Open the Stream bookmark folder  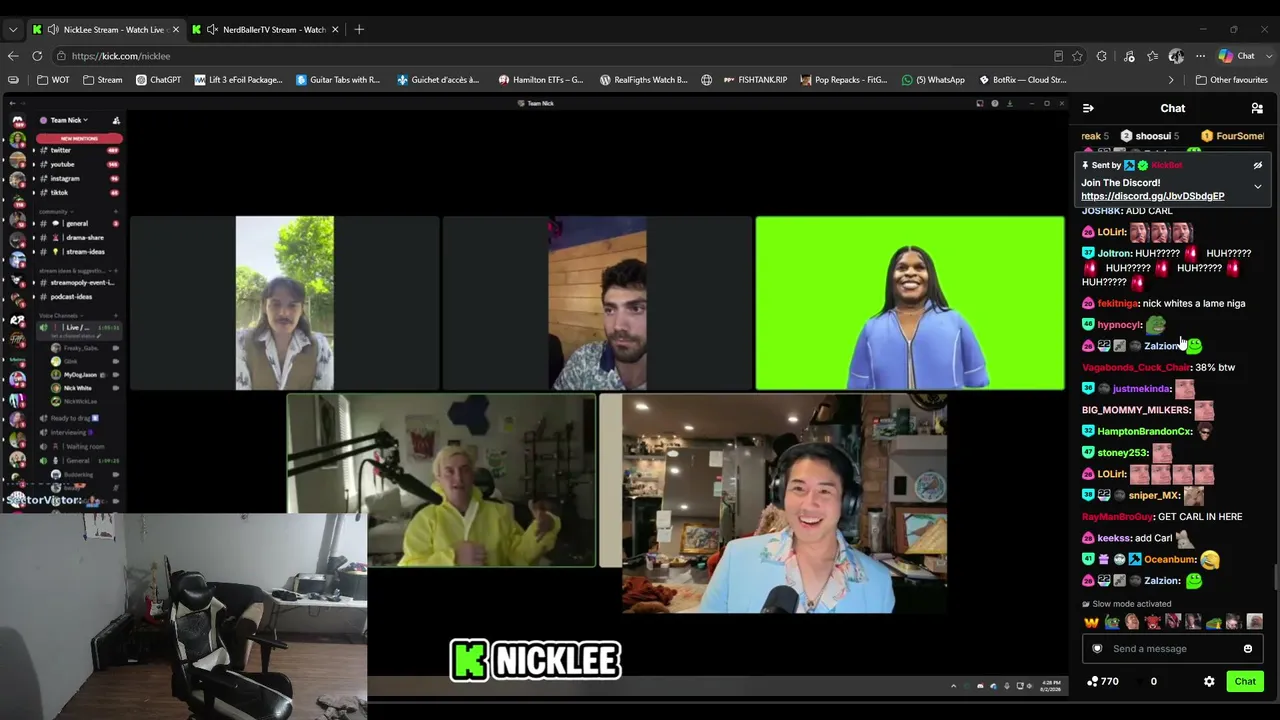click(103, 80)
